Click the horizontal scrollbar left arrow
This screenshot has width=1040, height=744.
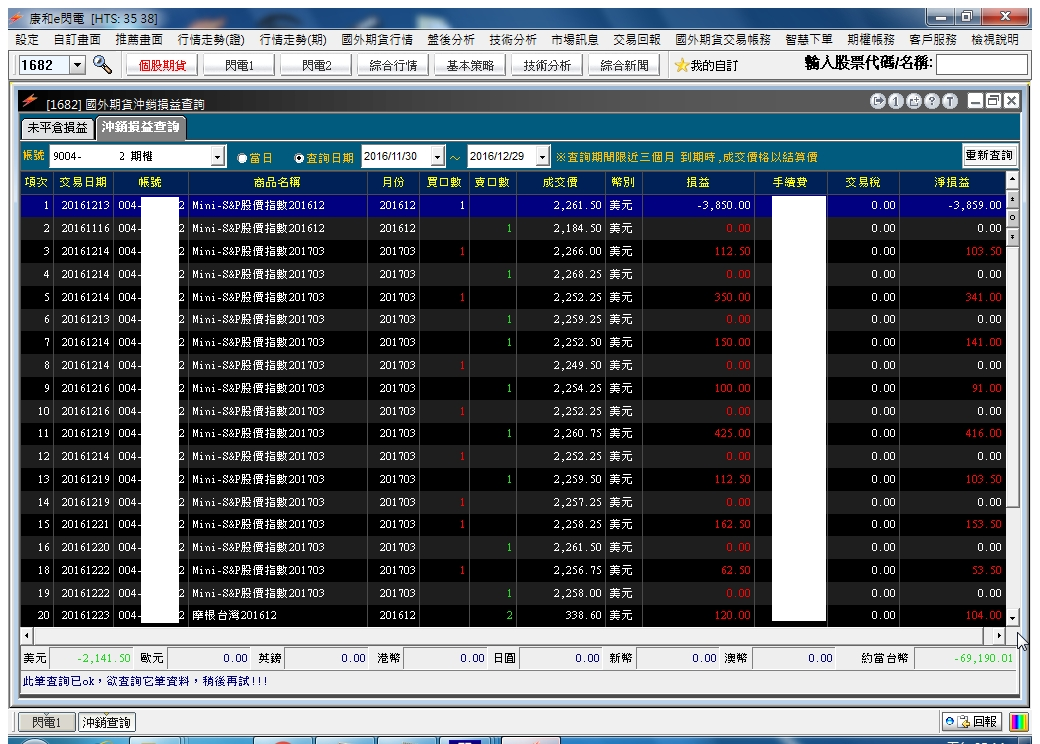pos(27,635)
